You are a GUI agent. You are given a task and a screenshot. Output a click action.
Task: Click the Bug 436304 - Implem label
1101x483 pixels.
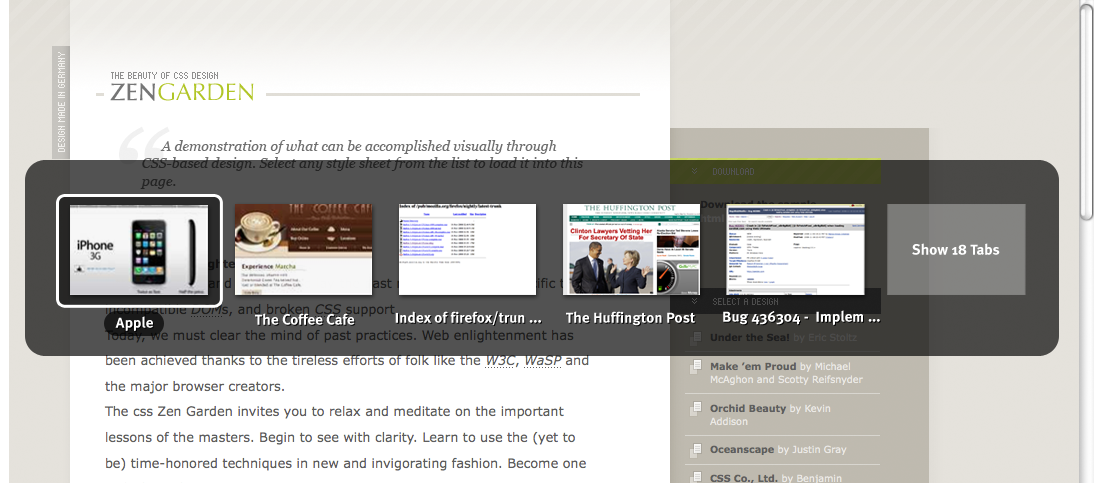(x=801, y=317)
